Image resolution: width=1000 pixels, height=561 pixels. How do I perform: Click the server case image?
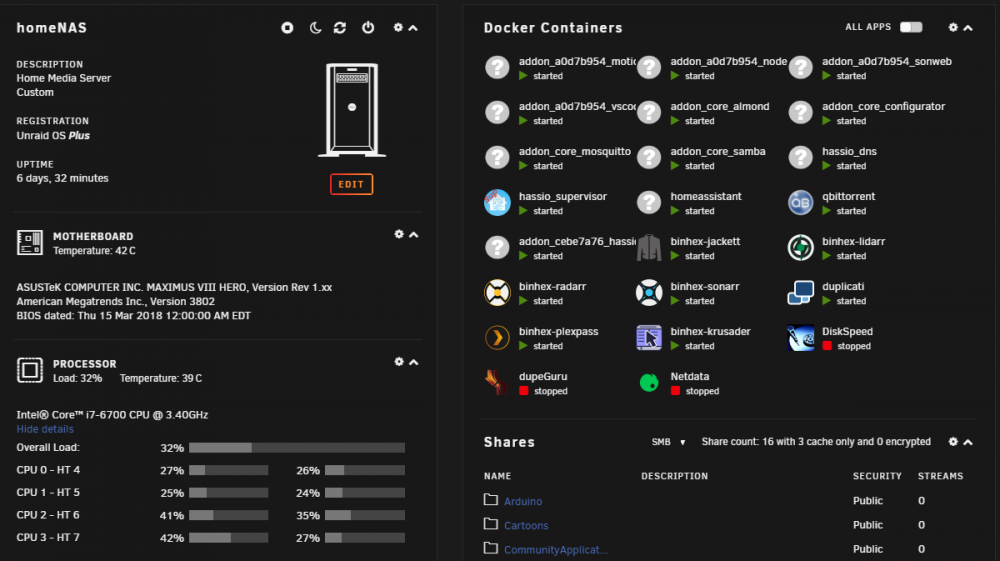click(x=352, y=110)
